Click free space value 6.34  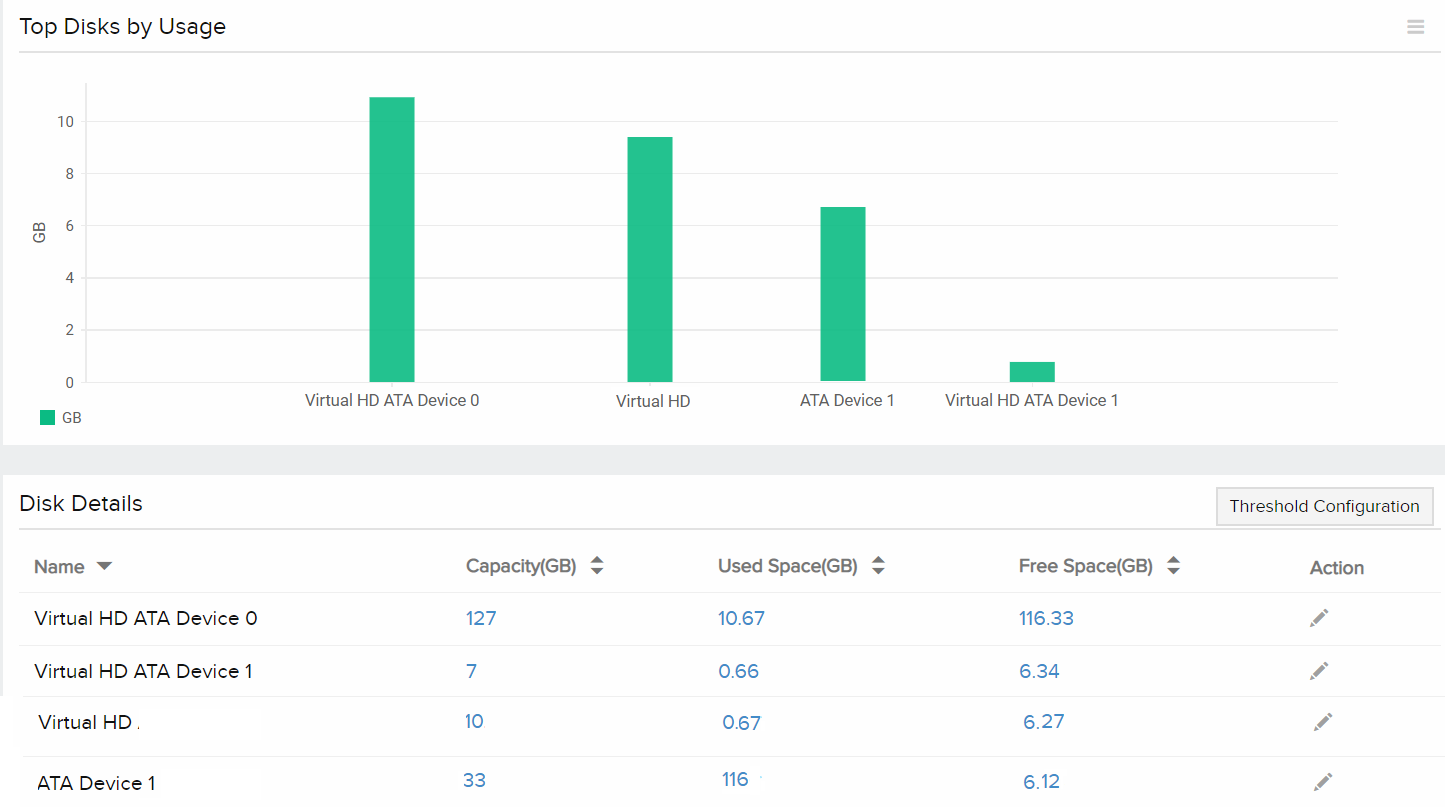(x=1039, y=671)
